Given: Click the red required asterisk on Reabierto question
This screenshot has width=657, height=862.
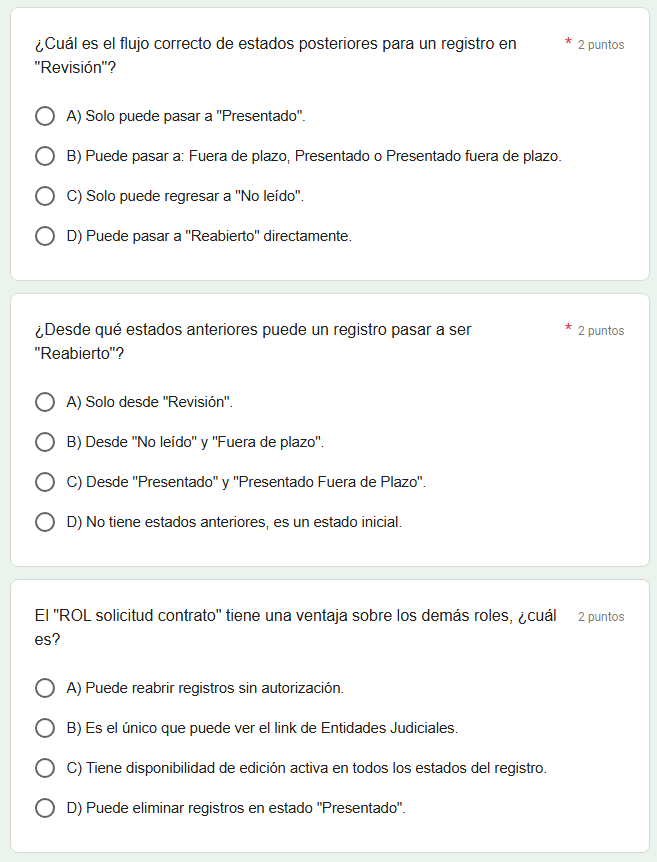Looking at the screenshot, I should (x=568, y=329).
